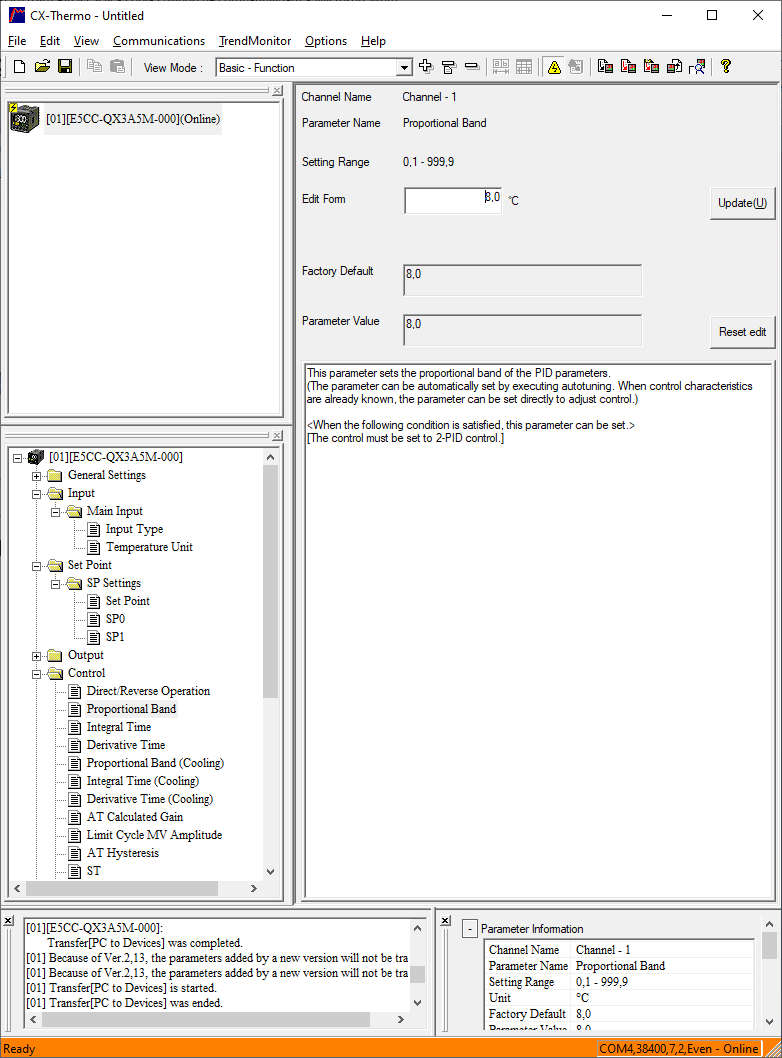
Task: Click the second transfer toolbar icon
Action: coord(628,66)
